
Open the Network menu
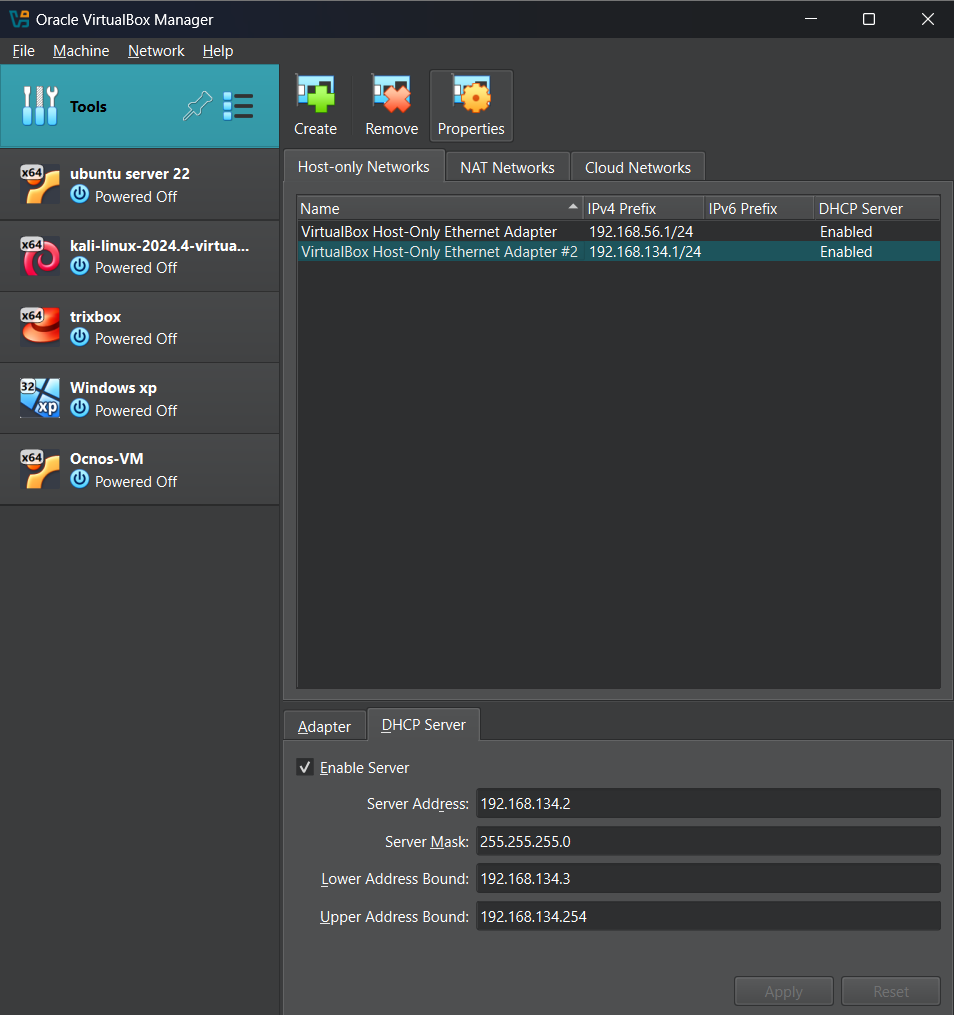[x=156, y=51]
